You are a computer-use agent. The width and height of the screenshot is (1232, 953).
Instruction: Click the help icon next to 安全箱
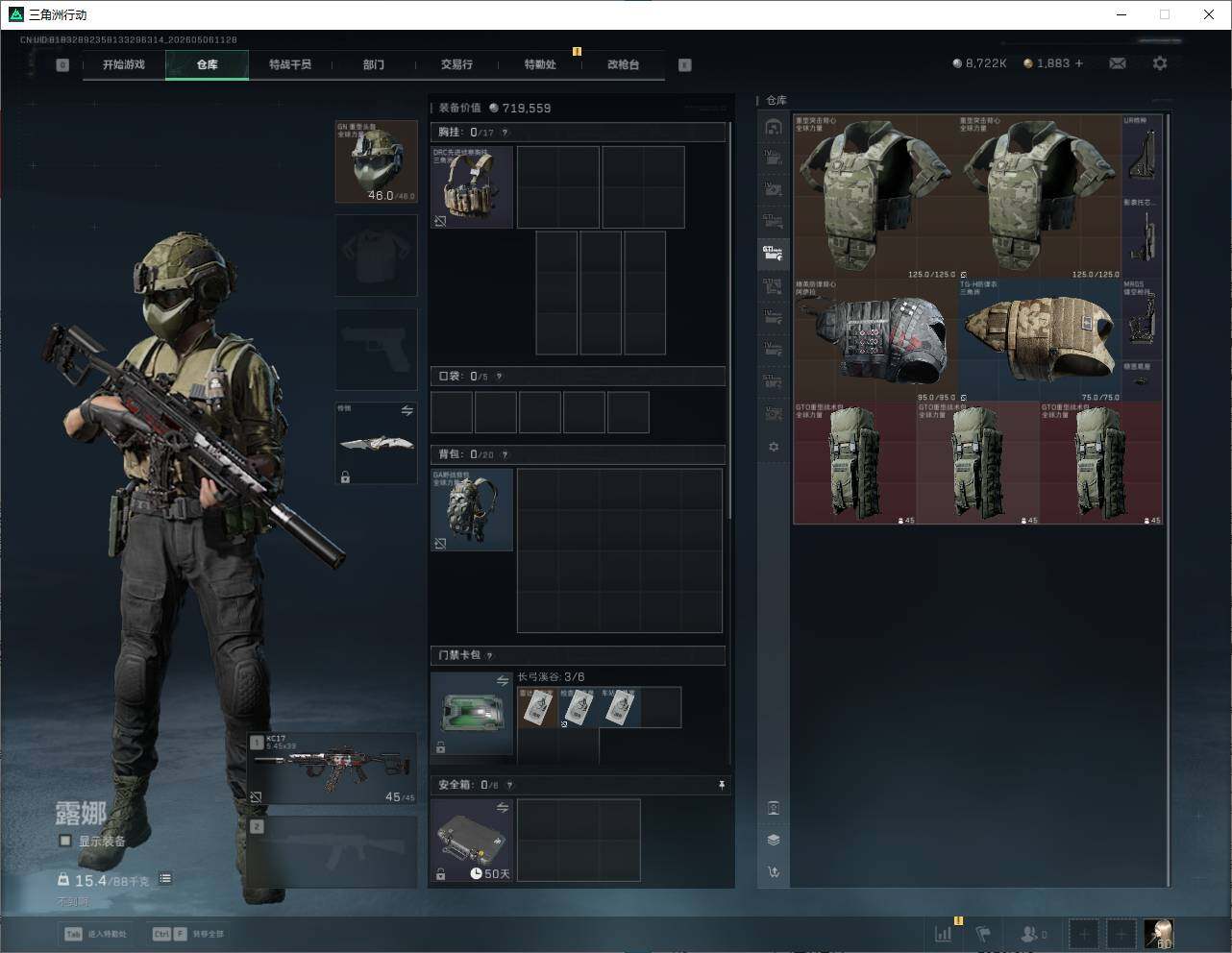point(509,785)
